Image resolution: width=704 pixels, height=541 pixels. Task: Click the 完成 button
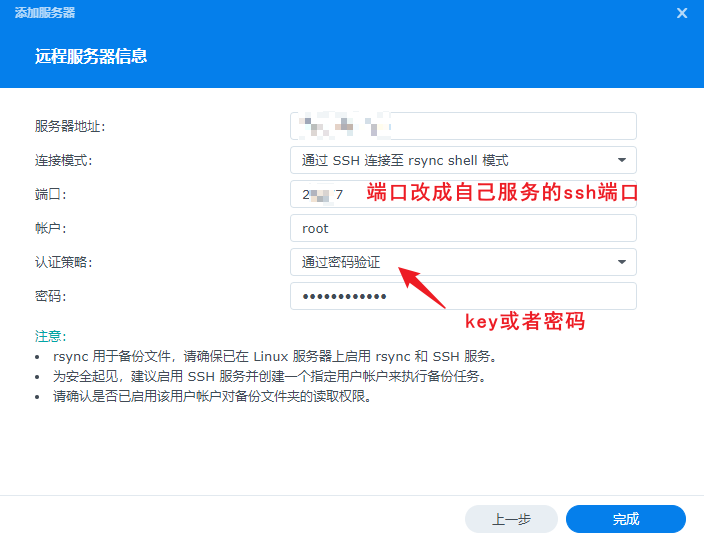tap(626, 519)
